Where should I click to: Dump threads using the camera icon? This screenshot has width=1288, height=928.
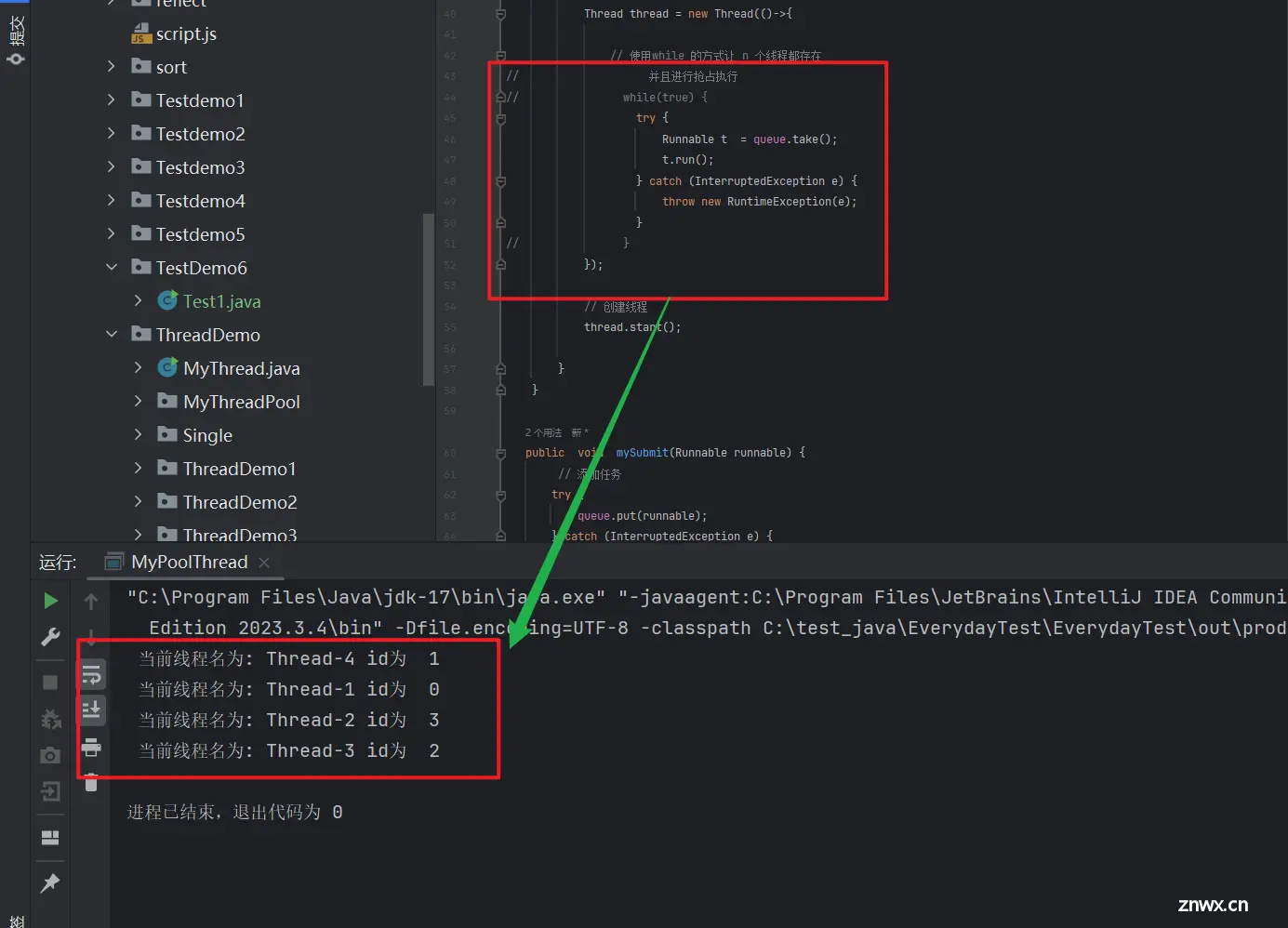coord(50,755)
